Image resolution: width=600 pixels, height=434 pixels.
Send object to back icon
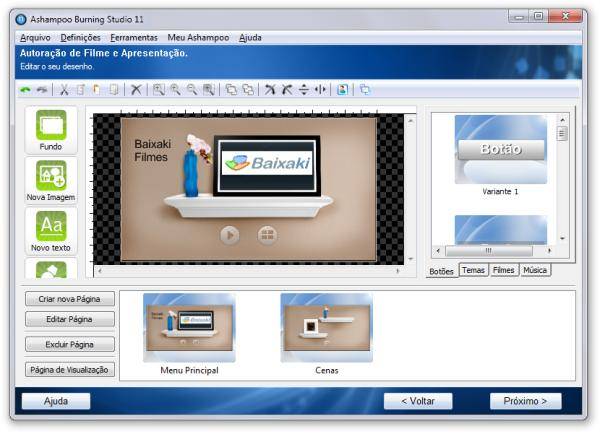point(248,90)
